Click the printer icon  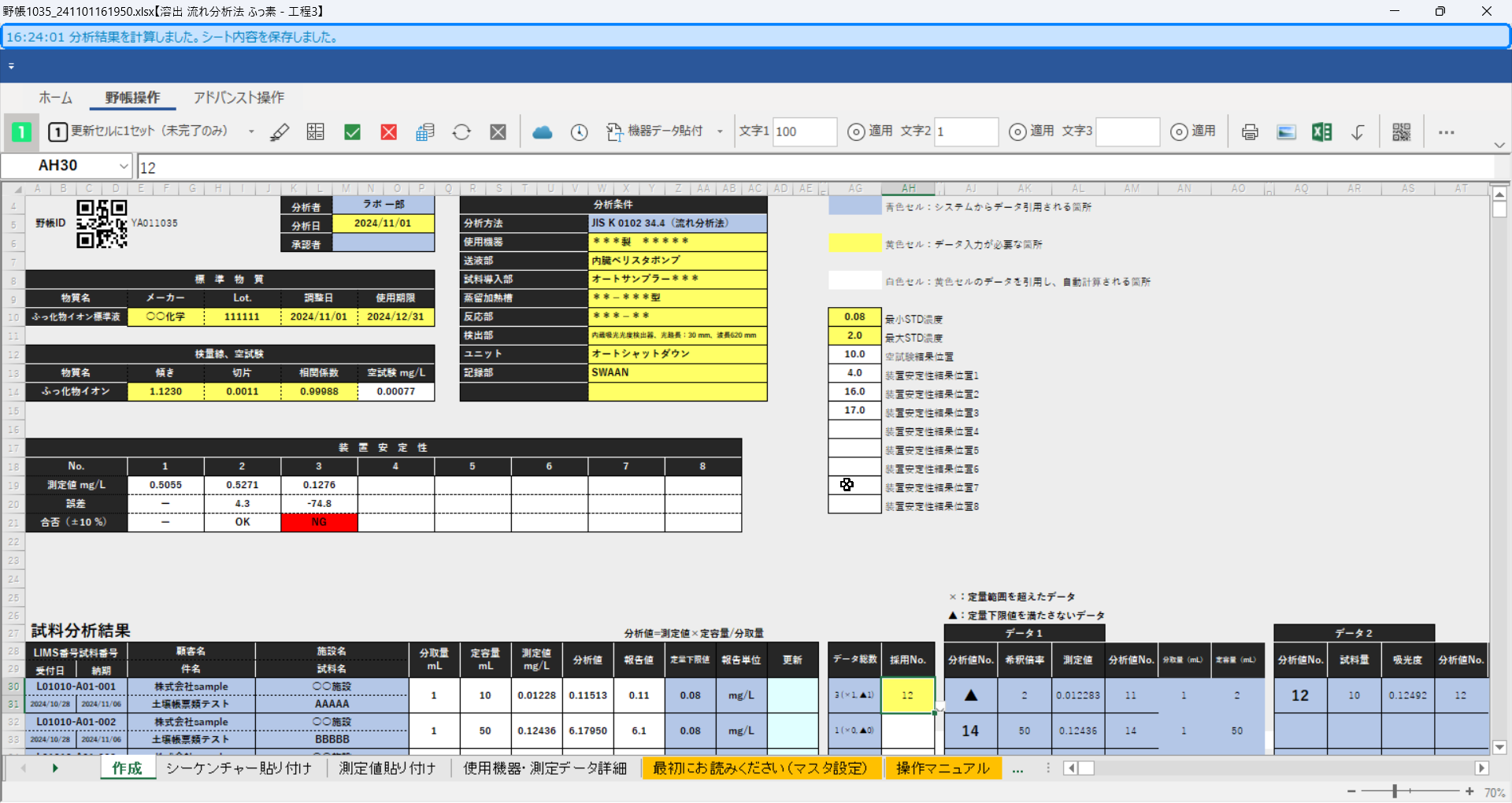point(1250,132)
